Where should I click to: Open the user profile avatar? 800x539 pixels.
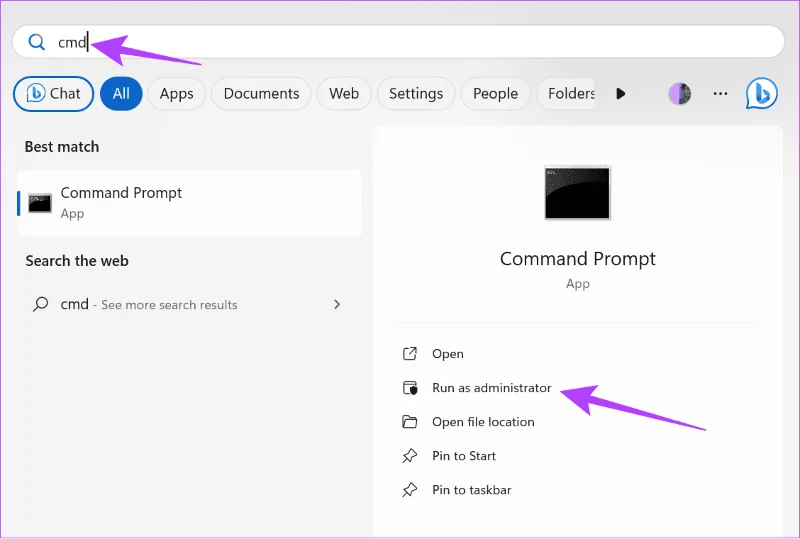680,93
